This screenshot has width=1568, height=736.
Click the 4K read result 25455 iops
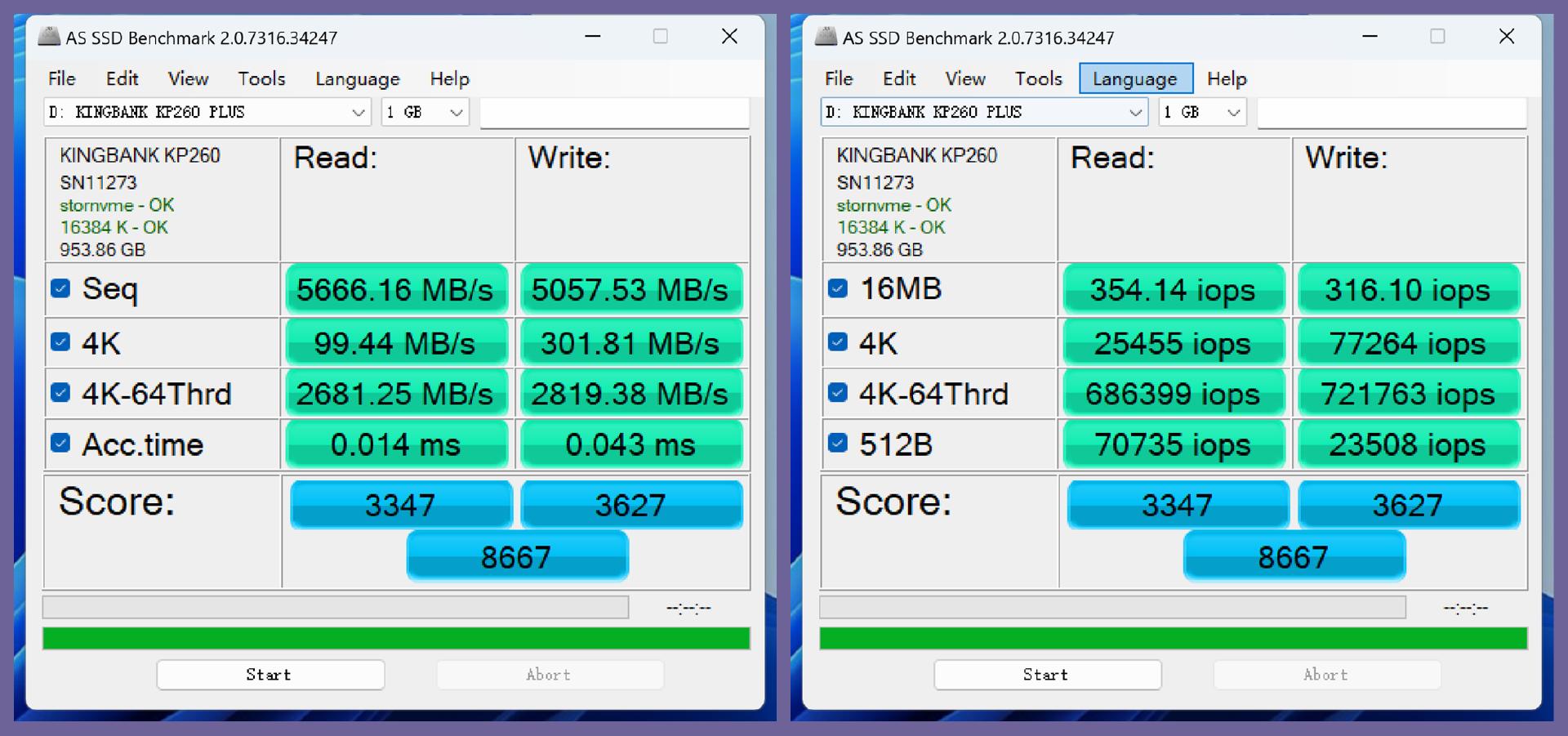pyautogui.click(x=1174, y=342)
